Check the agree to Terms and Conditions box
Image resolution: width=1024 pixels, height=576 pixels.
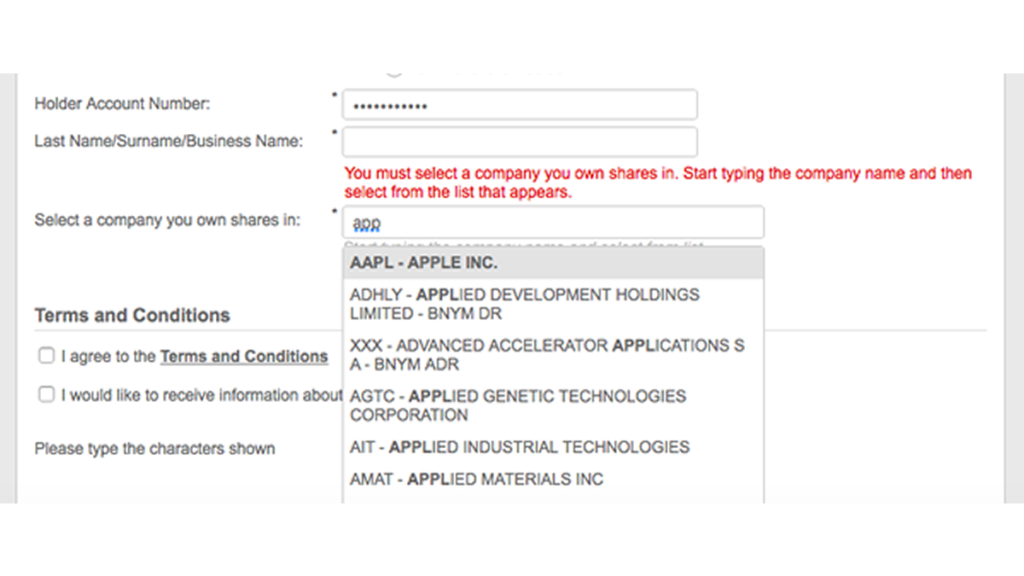point(46,355)
